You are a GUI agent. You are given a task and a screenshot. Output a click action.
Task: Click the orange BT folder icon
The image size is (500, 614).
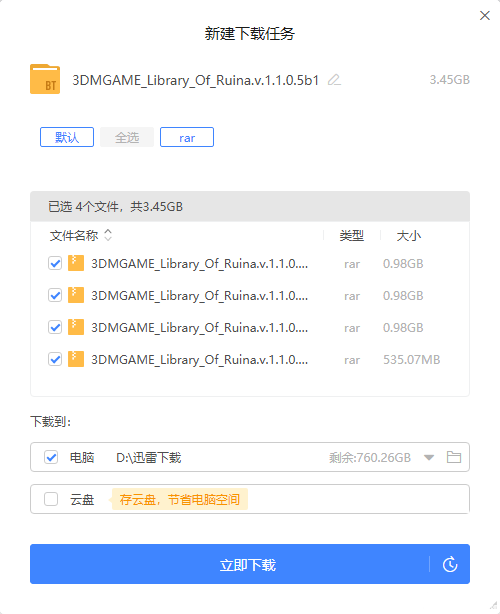pos(45,79)
